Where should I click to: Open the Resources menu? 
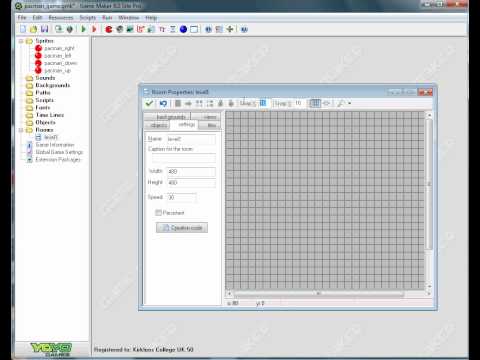(61, 17)
